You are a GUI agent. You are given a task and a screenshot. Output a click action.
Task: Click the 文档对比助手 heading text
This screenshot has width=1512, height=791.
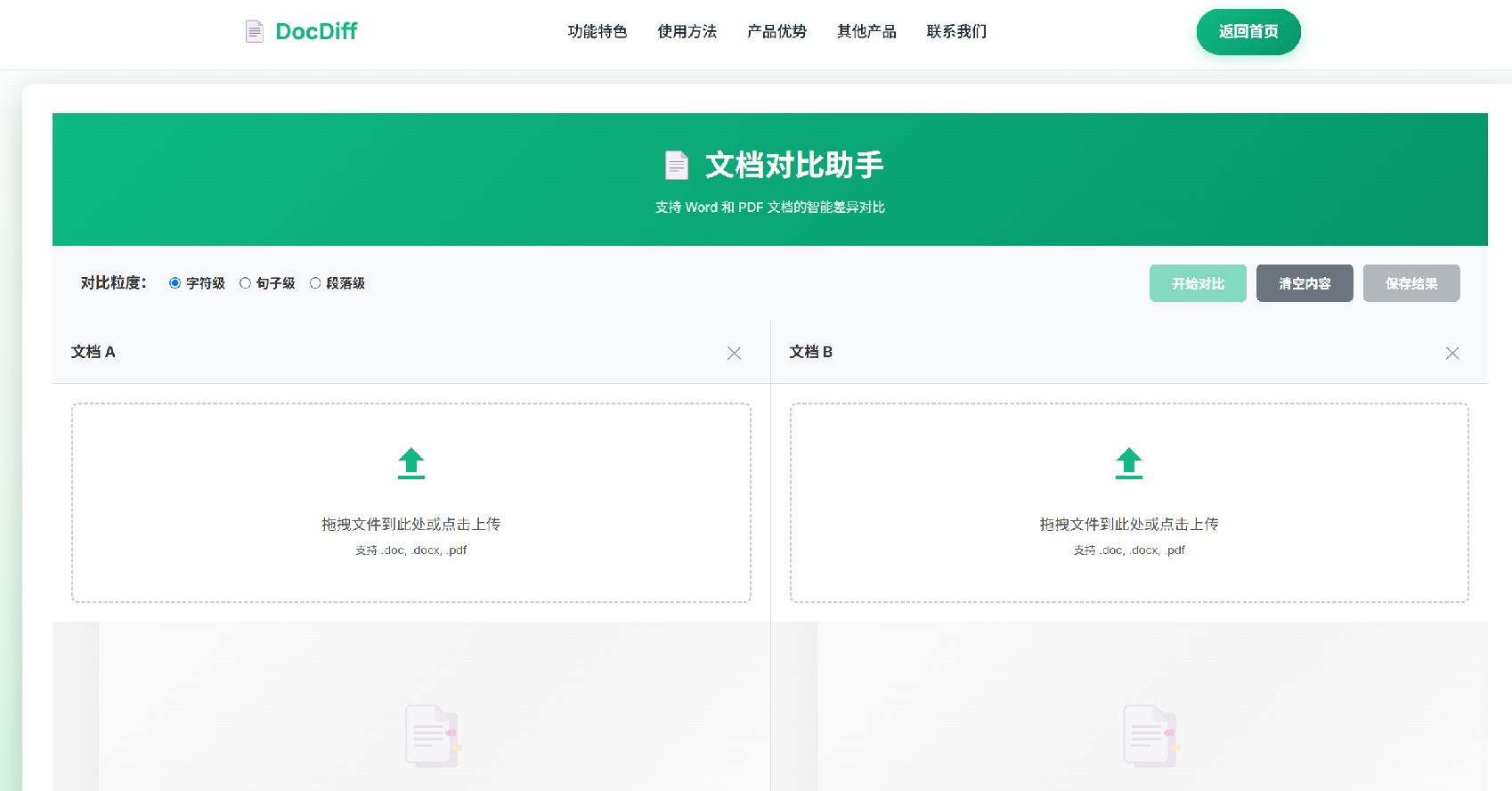[x=794, y=166]
